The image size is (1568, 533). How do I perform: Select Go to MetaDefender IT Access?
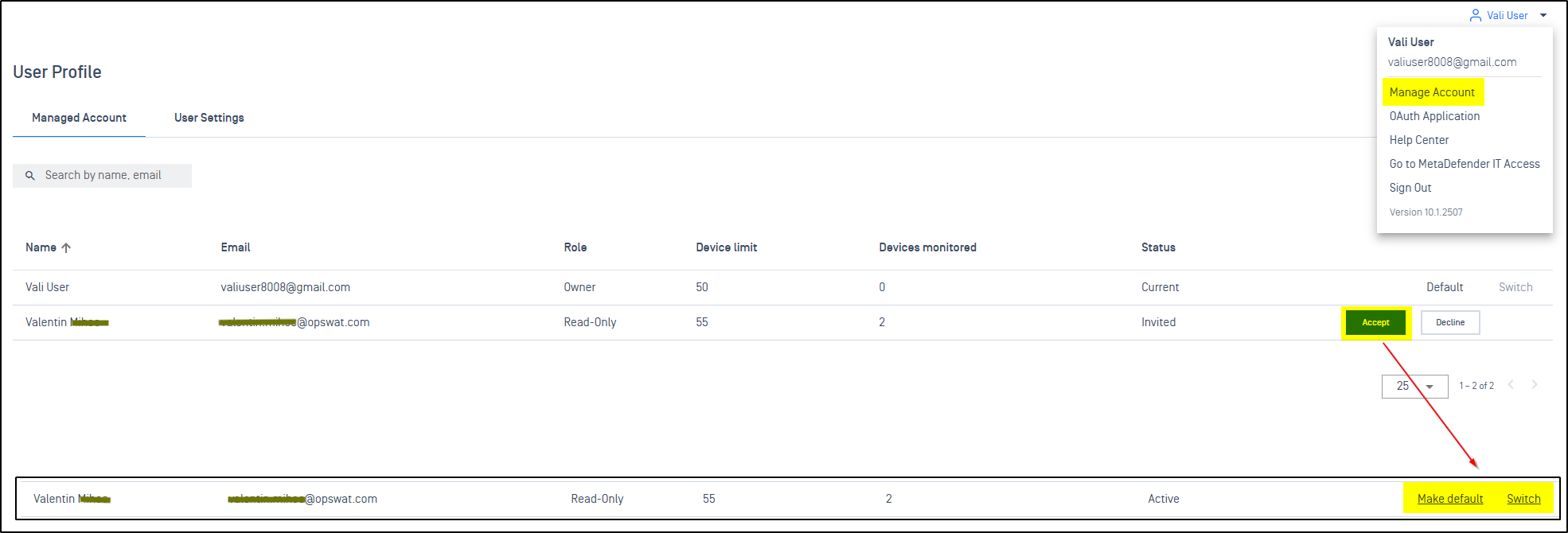[x=1464, y=164]
